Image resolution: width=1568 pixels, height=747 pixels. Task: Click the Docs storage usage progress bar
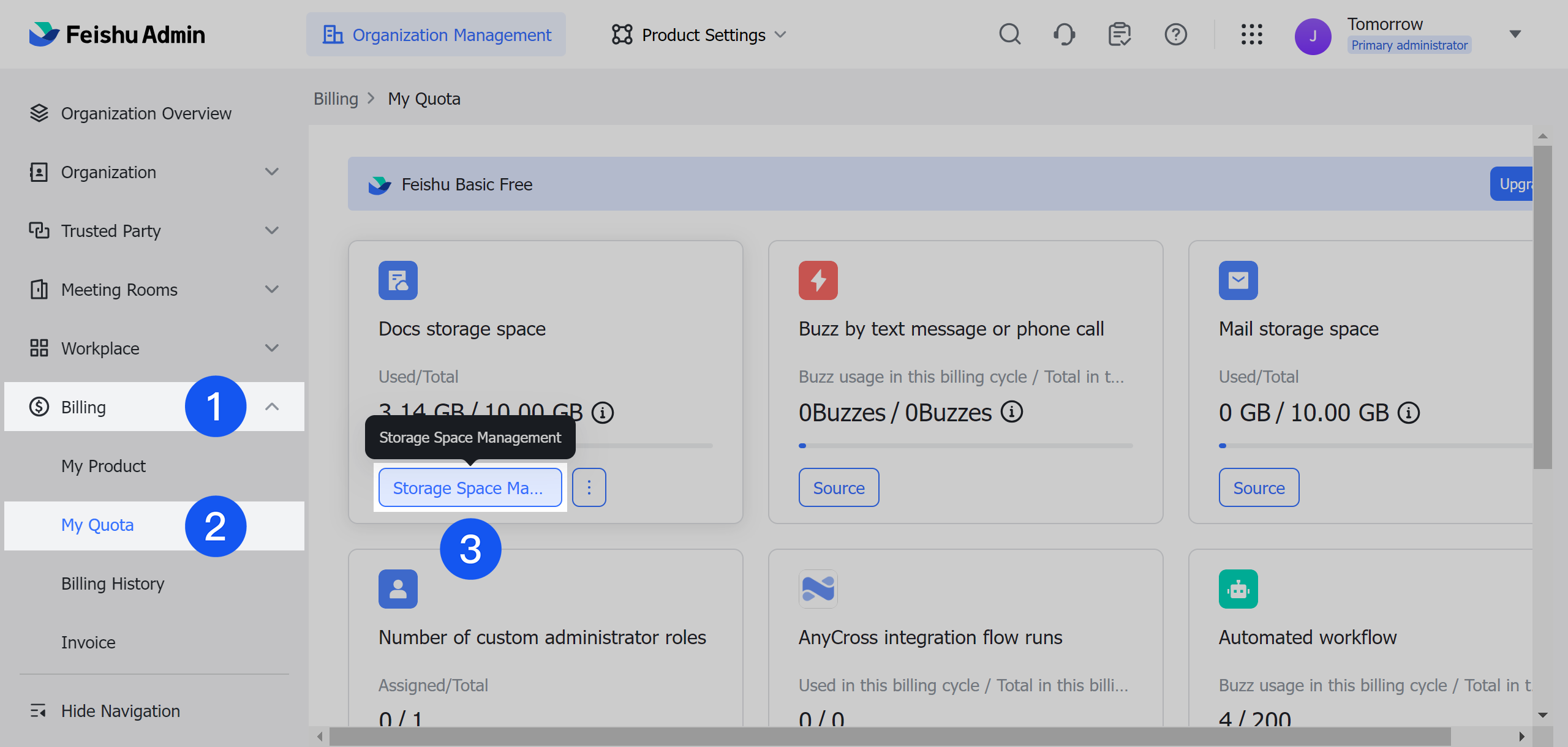[x=643, y=446]
